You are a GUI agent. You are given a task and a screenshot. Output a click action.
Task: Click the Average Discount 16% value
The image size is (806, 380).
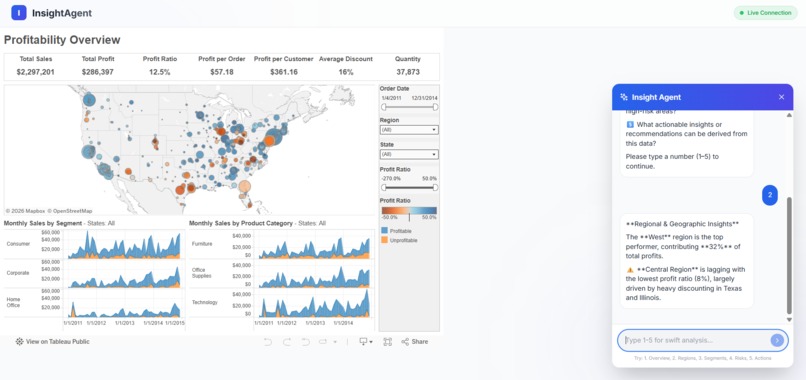(346, 72)
